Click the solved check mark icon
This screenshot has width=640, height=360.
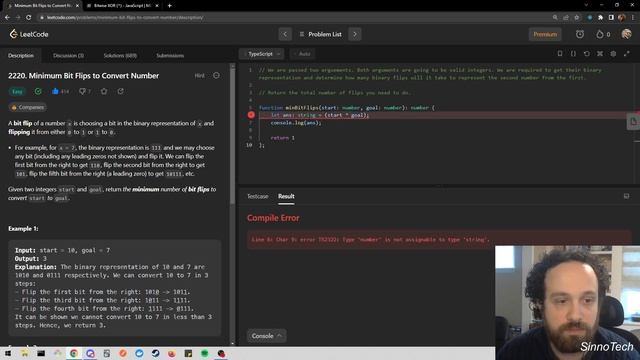(x=38, y=91)
